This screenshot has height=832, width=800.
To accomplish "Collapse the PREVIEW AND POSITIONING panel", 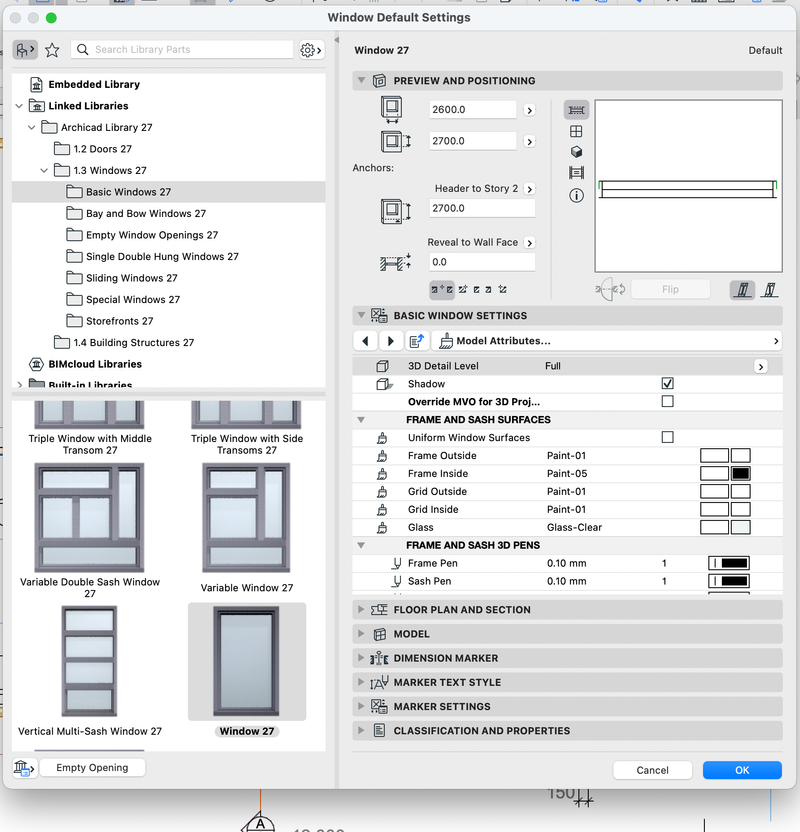I will point(362,80).
